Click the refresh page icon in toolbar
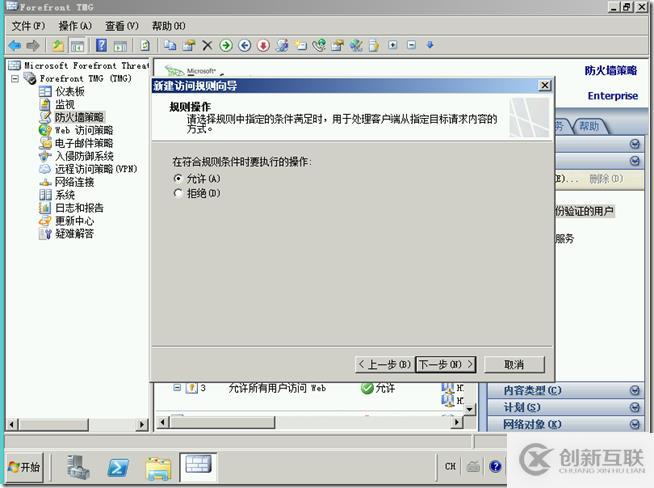654x488 pixels. [145, 45]
